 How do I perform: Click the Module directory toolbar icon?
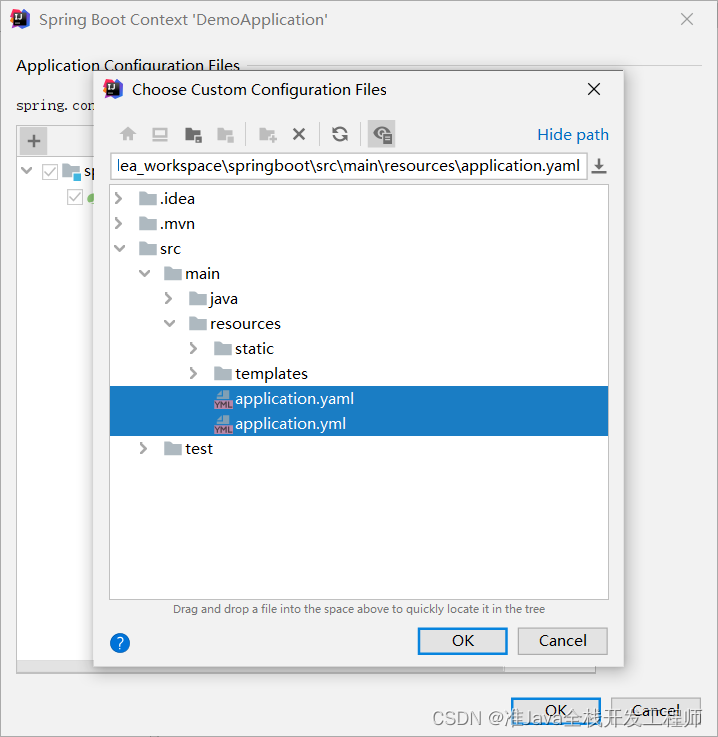(226, 134)
